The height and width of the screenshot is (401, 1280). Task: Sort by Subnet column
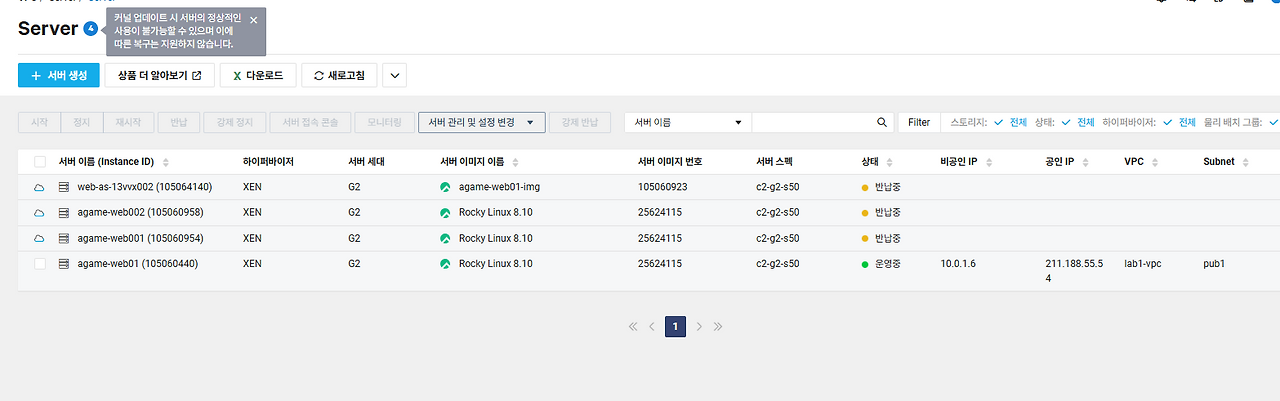[x=1245, y=162]
